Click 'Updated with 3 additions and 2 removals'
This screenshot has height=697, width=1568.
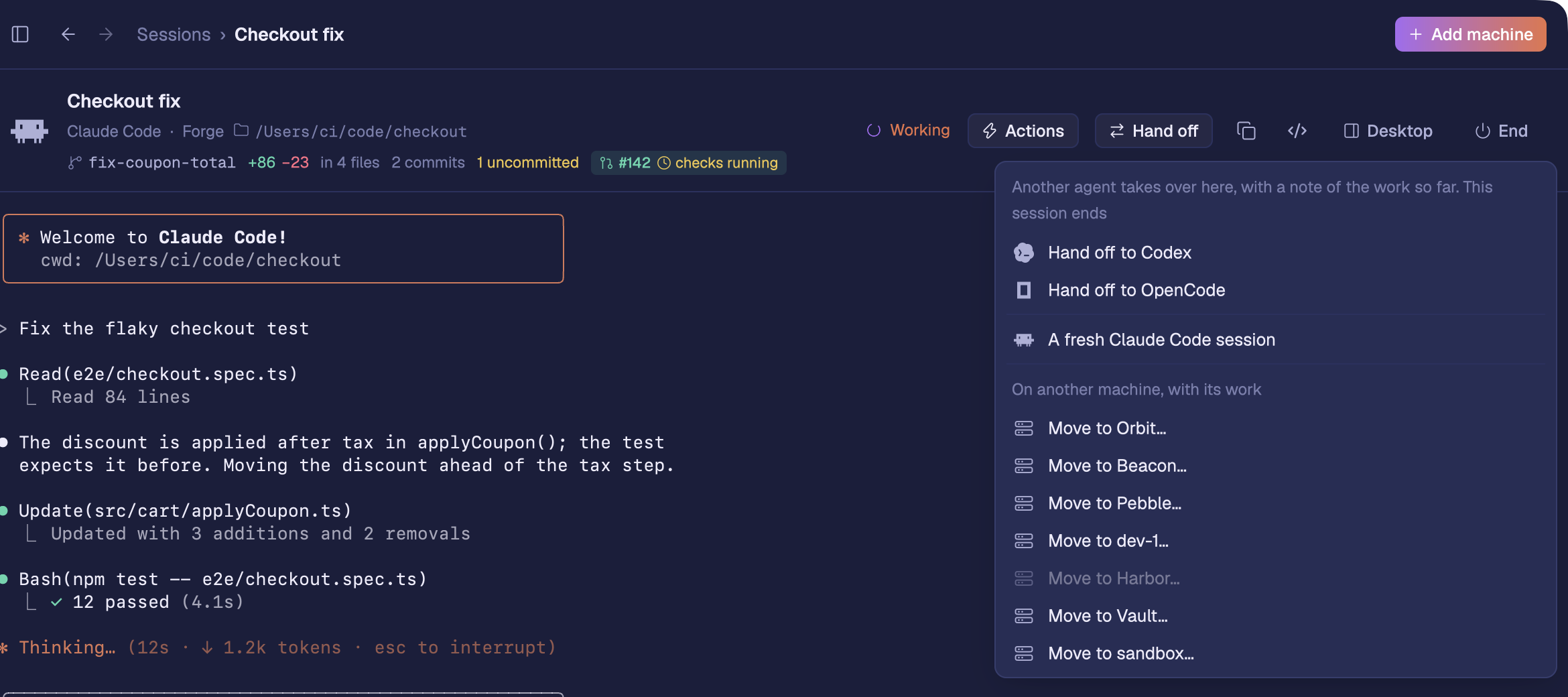click(261, 533)
